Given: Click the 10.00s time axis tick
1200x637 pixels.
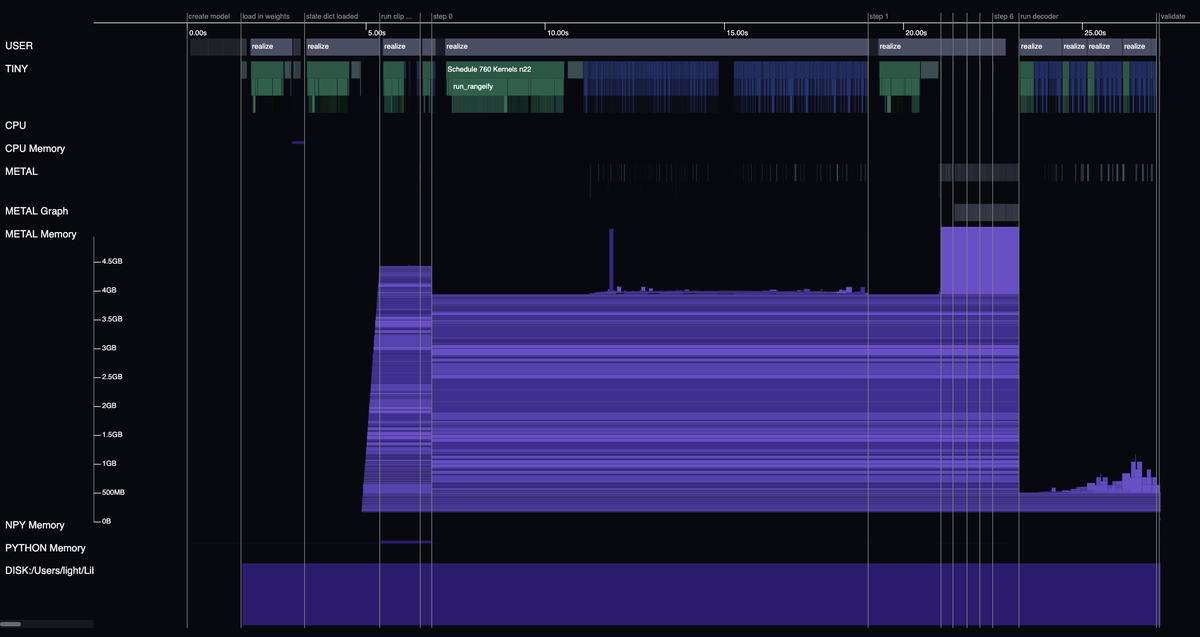Looking at the screenshot, I should tap(558, 33).
